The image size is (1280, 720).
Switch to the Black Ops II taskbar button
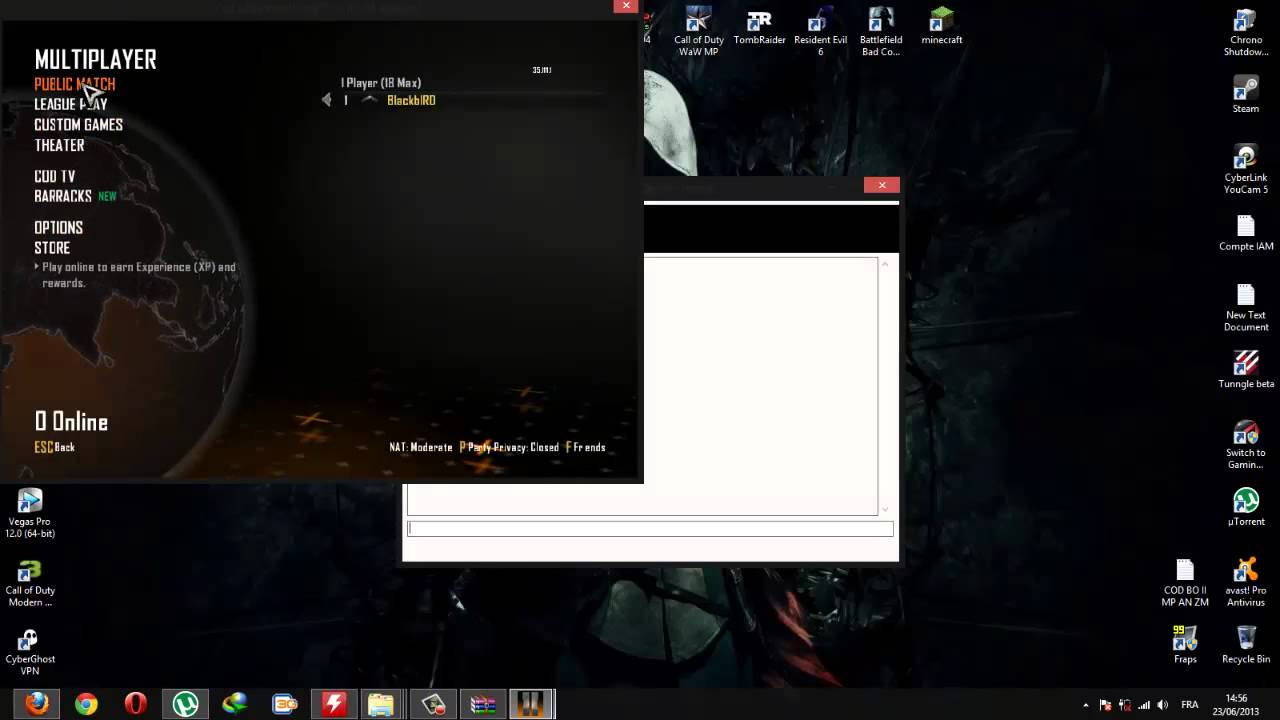click(x=531, y=704)
